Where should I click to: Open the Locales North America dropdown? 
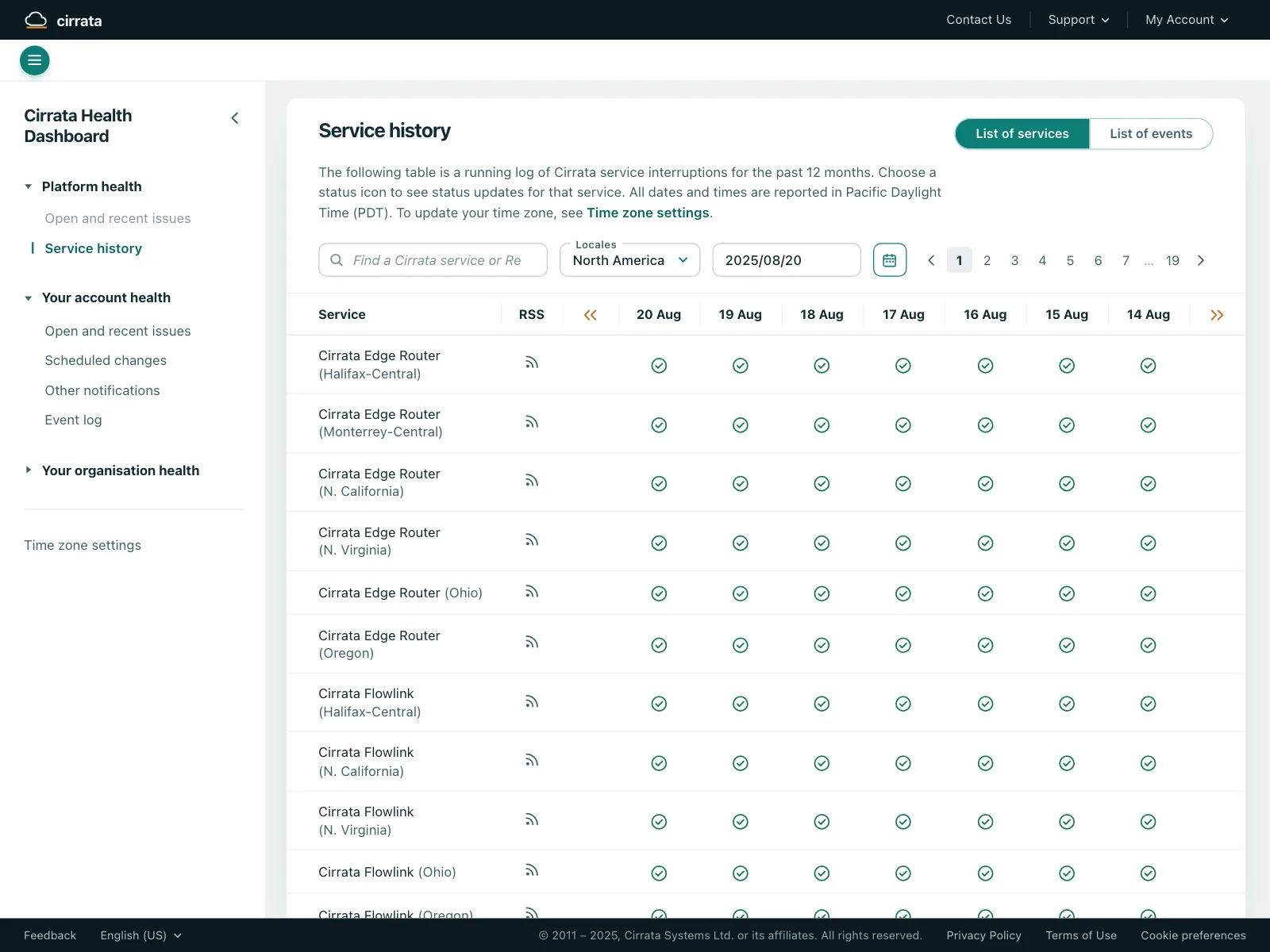(x=630, y=260)
